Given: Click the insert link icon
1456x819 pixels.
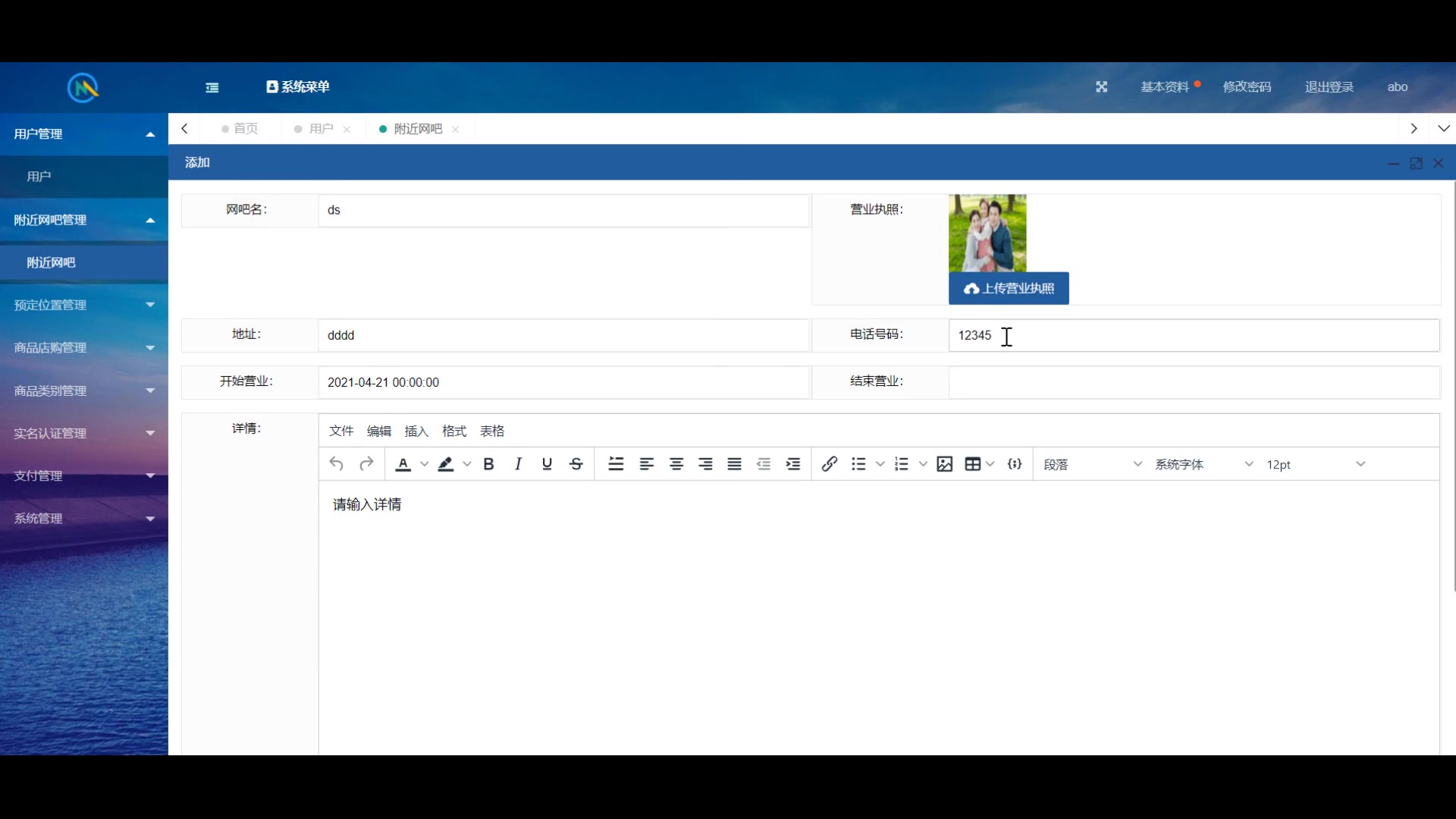Looking at the screenshot, I should (829, 464).
